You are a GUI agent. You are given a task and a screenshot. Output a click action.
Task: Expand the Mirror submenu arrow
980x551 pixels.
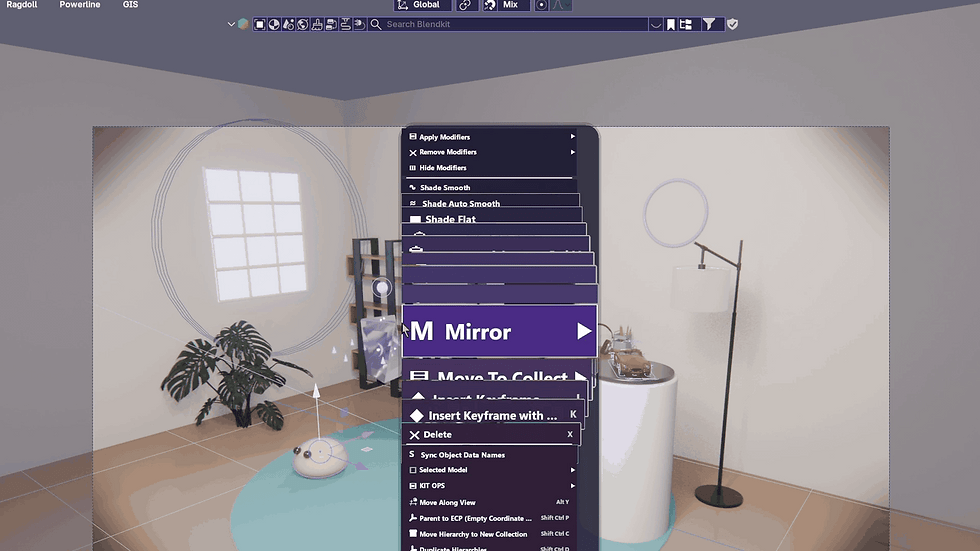click(584, 331)
